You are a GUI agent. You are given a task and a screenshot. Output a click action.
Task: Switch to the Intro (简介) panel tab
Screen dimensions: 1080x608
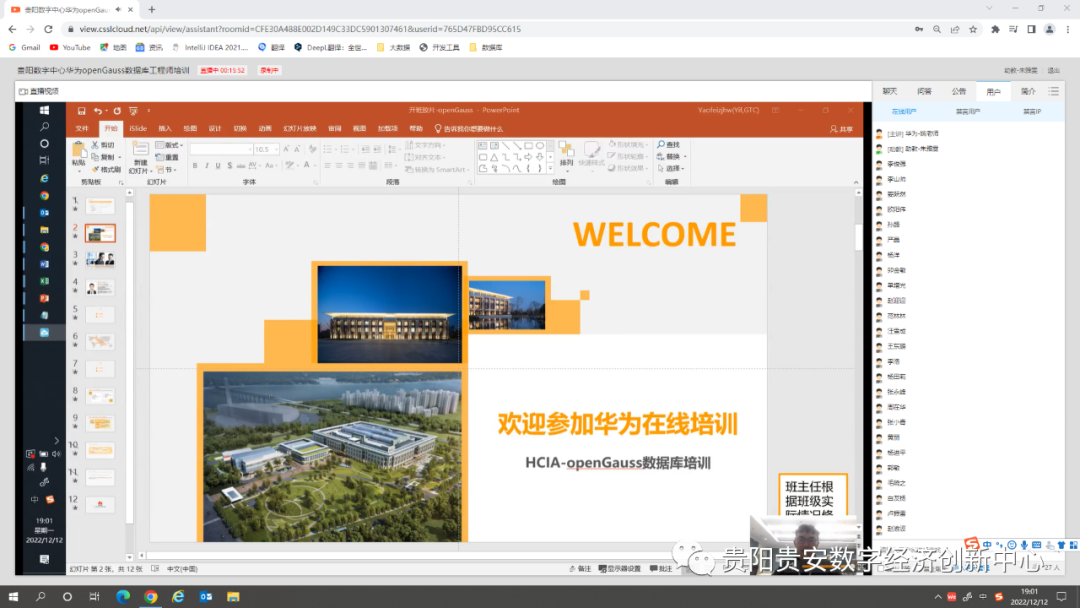coord(1028,92)
